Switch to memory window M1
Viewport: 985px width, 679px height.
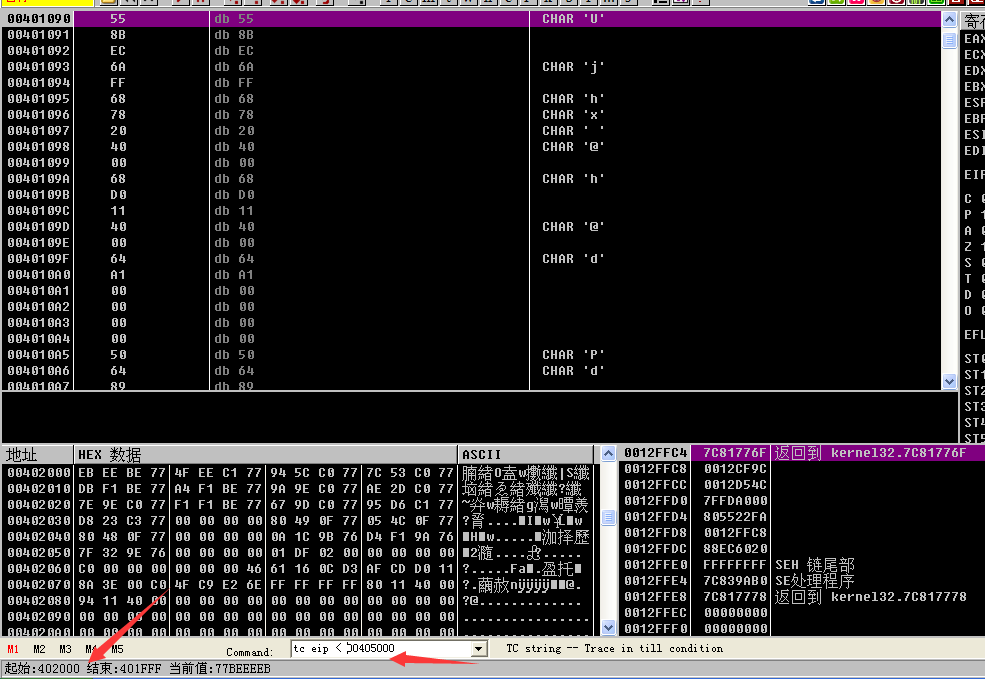coord(13,649)
